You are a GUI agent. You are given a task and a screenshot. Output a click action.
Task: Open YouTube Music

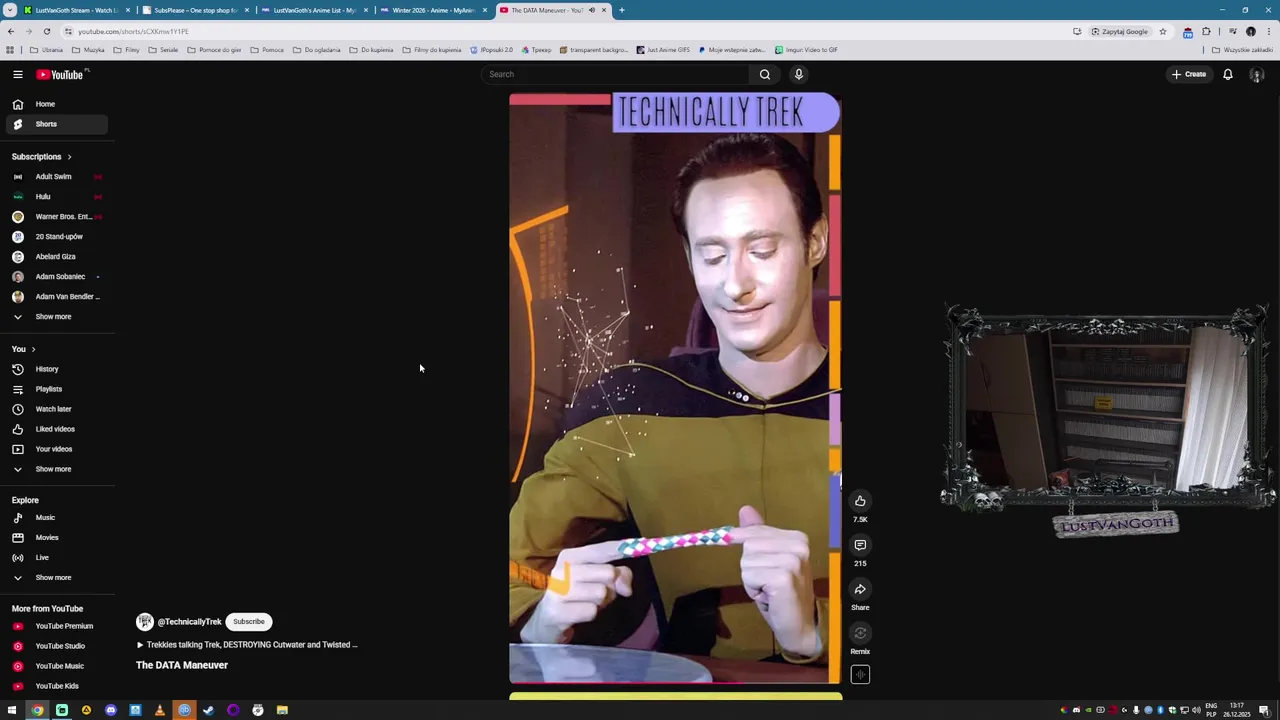56,666
